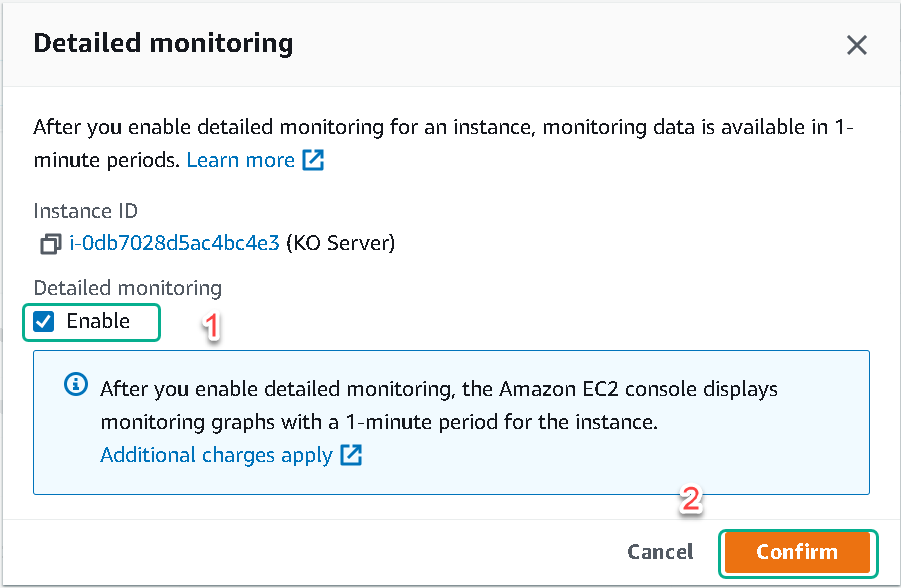The image size is (901, 588).
Task: Click the Instance ID field label
Action: [x=86, y=211]
